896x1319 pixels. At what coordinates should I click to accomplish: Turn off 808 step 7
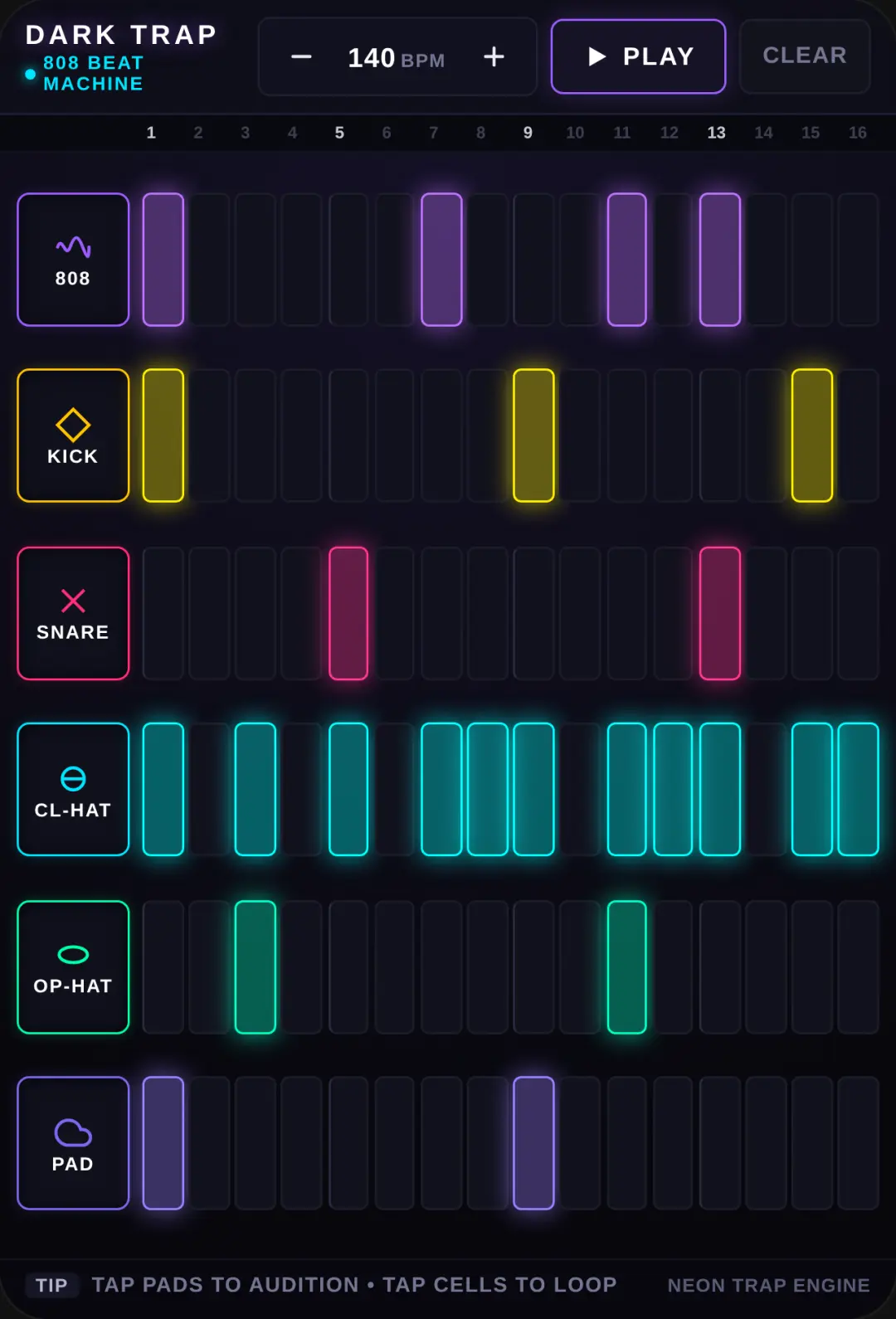tap(441, 260)
